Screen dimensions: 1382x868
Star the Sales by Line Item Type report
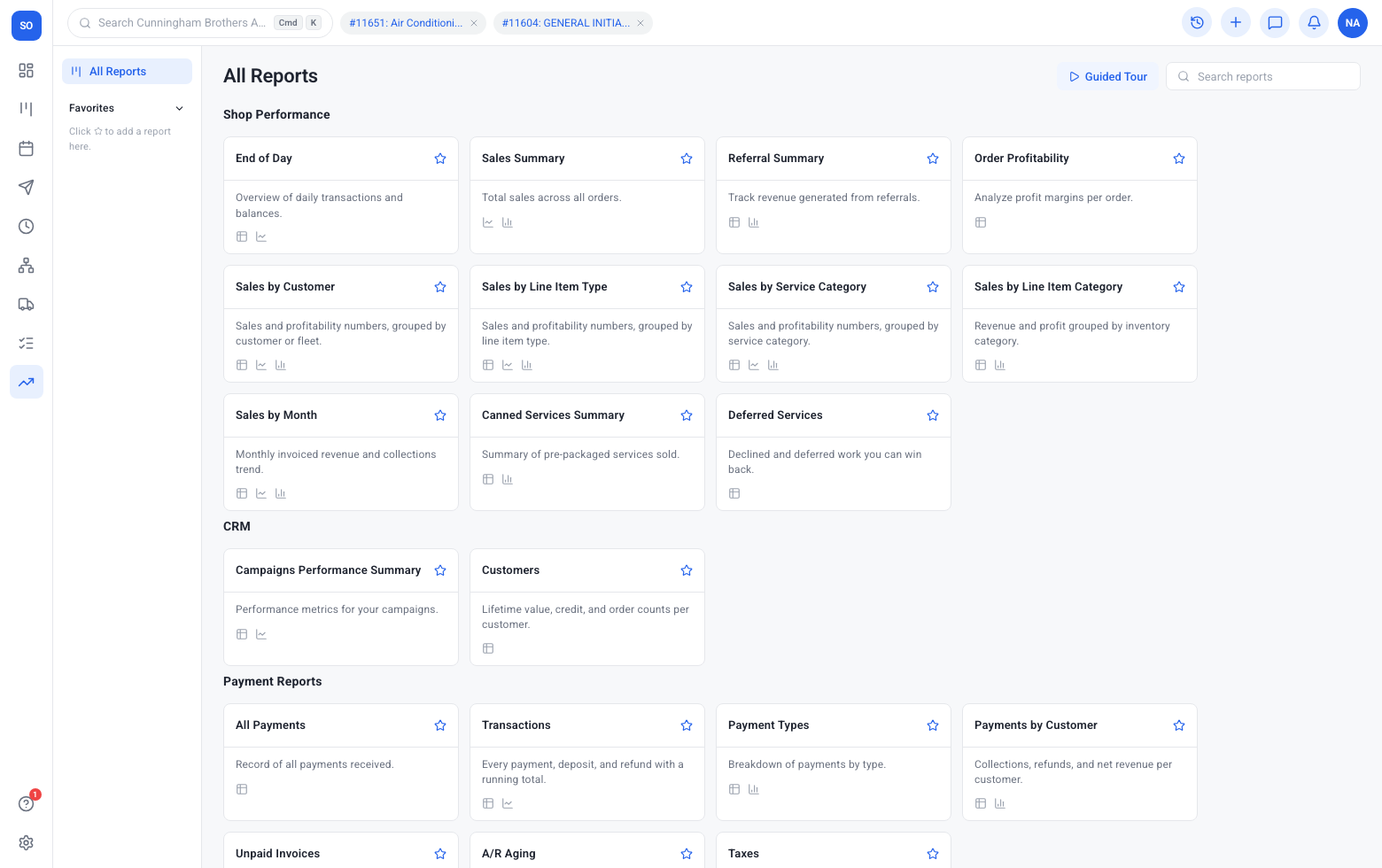click(687, 287)
